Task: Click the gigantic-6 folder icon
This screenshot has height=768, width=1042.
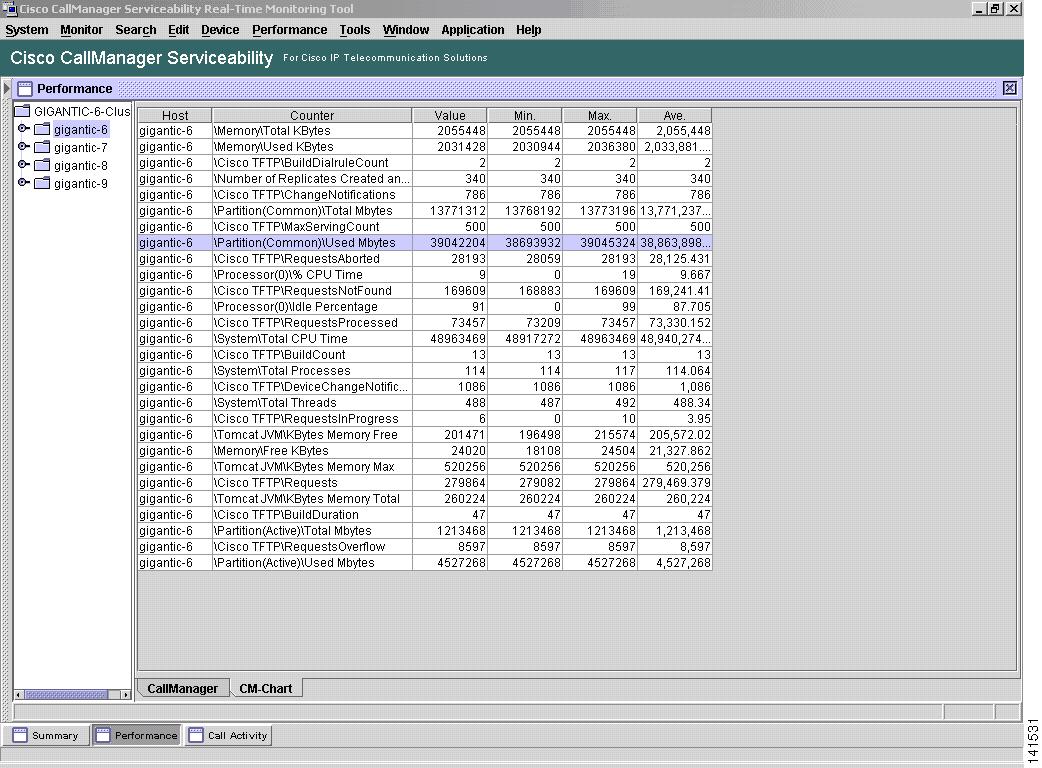Action: (x=42, y=129)
